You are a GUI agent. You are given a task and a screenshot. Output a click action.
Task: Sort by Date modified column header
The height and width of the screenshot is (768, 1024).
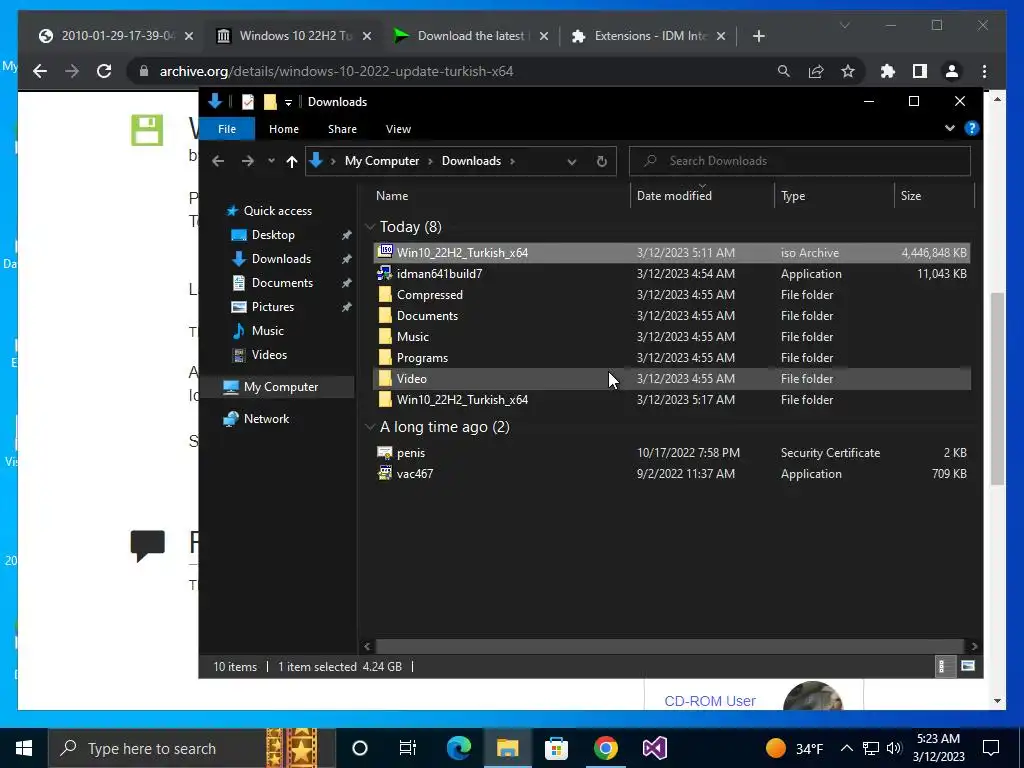click(674, 196)
